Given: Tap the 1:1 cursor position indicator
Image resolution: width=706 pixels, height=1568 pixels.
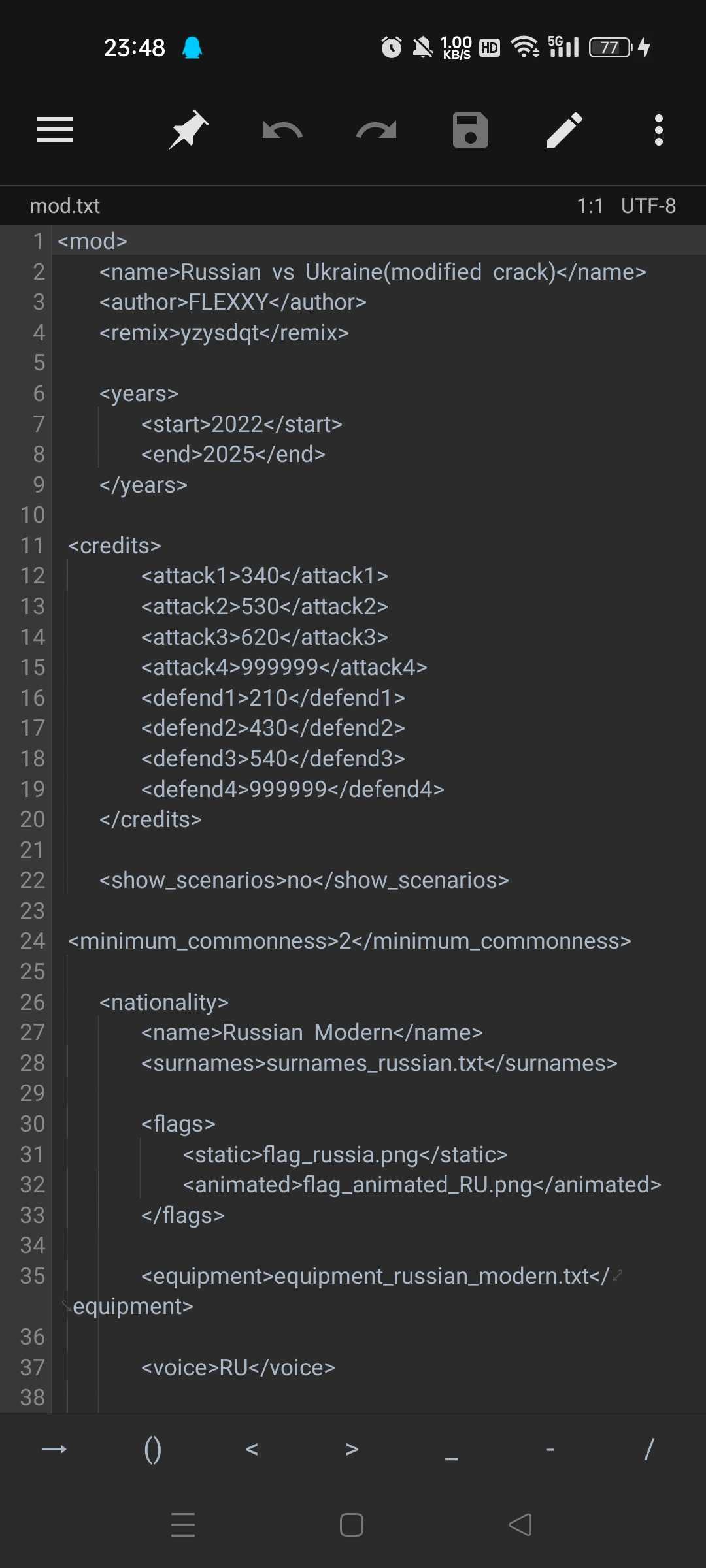Looking at the screenshot, I should click(x=590, y=206).
